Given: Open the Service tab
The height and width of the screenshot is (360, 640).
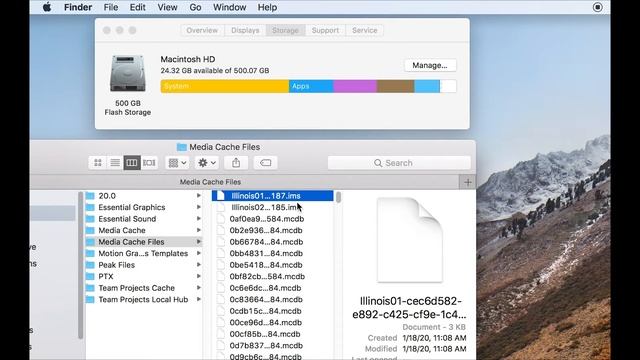Looking at the screenshot, I should click(364, 30).
